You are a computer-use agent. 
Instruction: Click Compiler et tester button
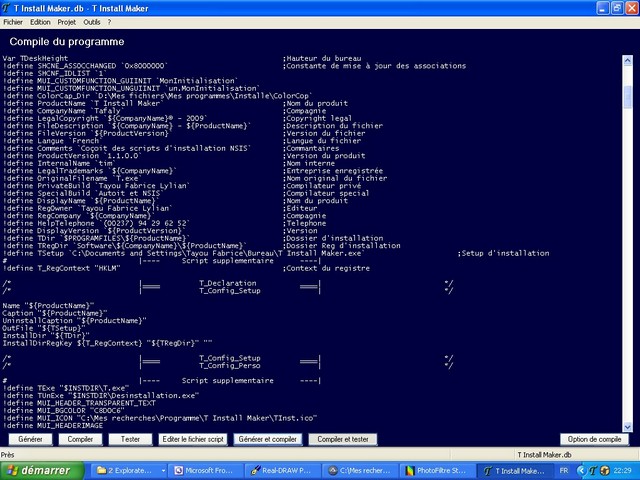tap(343, 439)
